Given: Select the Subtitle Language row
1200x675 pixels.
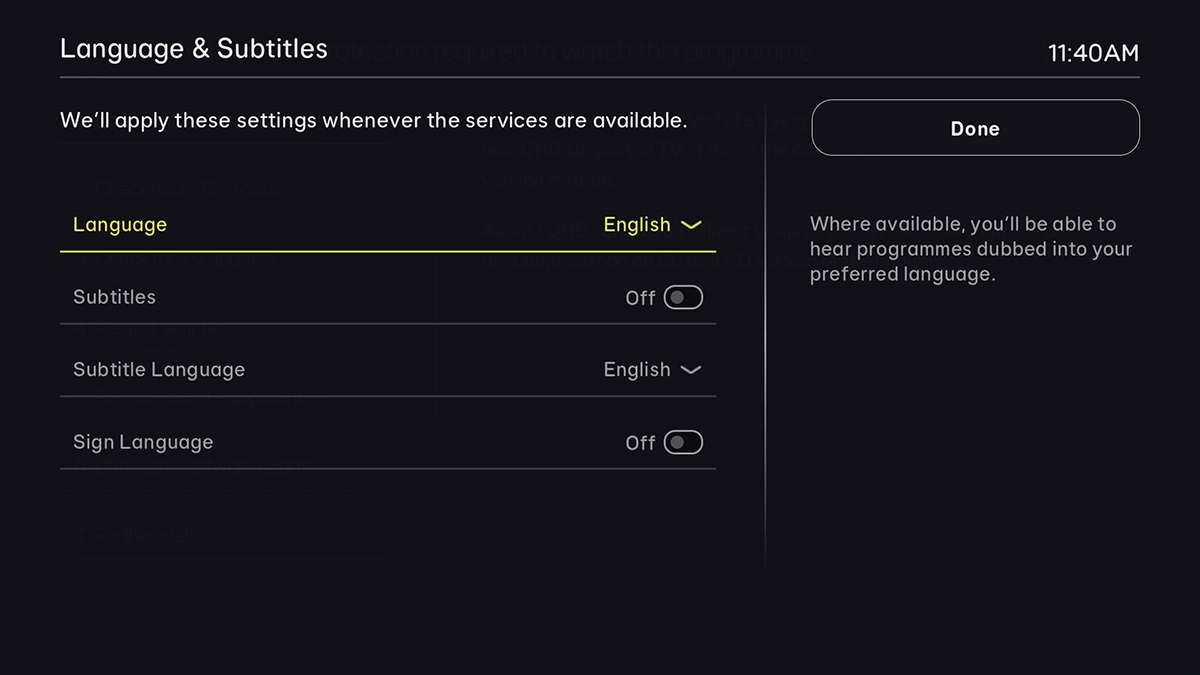Looking at the screenshot, I should (x=388, y=369).
